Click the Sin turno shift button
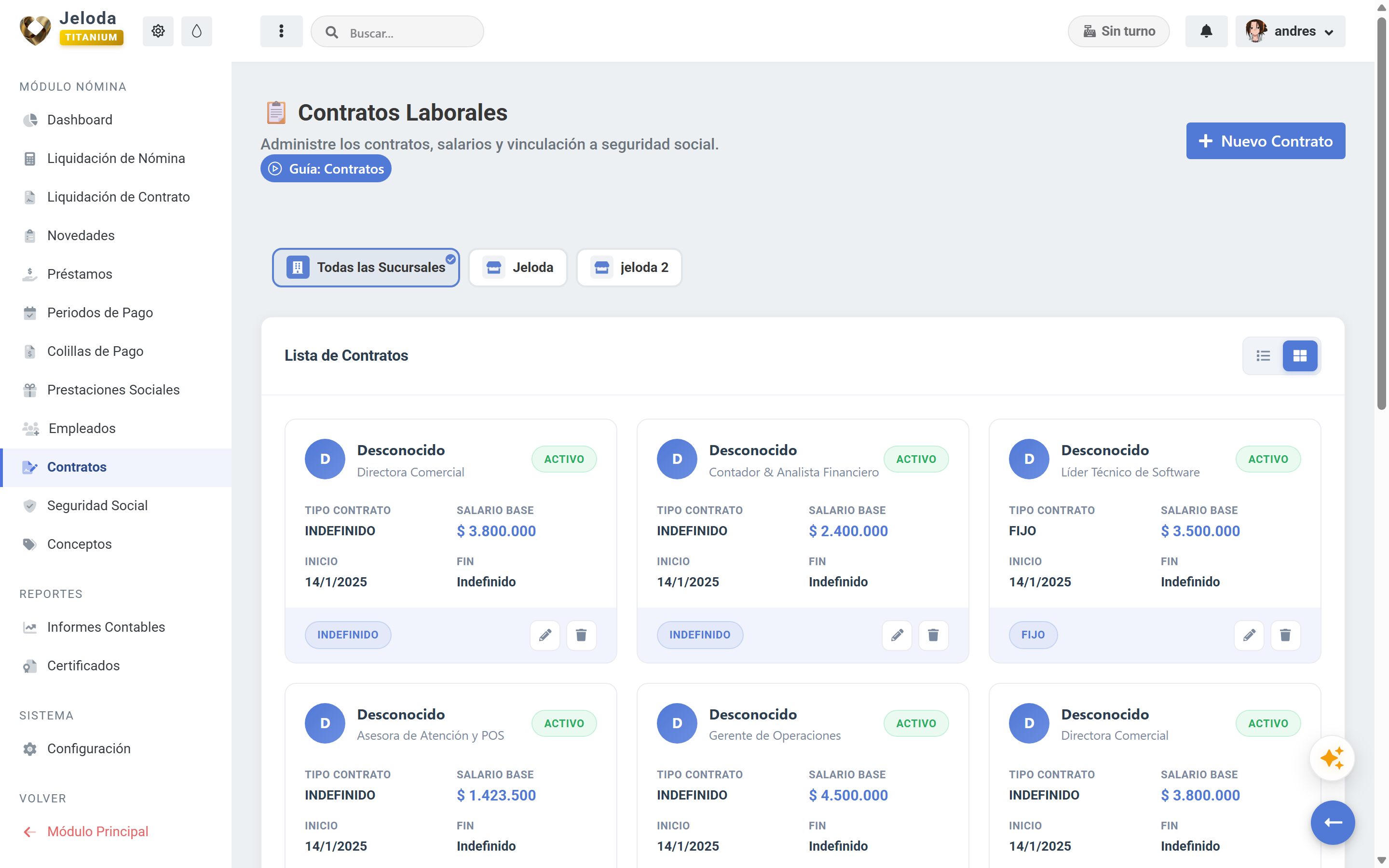This screenshot has width=1389, height=868. tap(1118, 31)
